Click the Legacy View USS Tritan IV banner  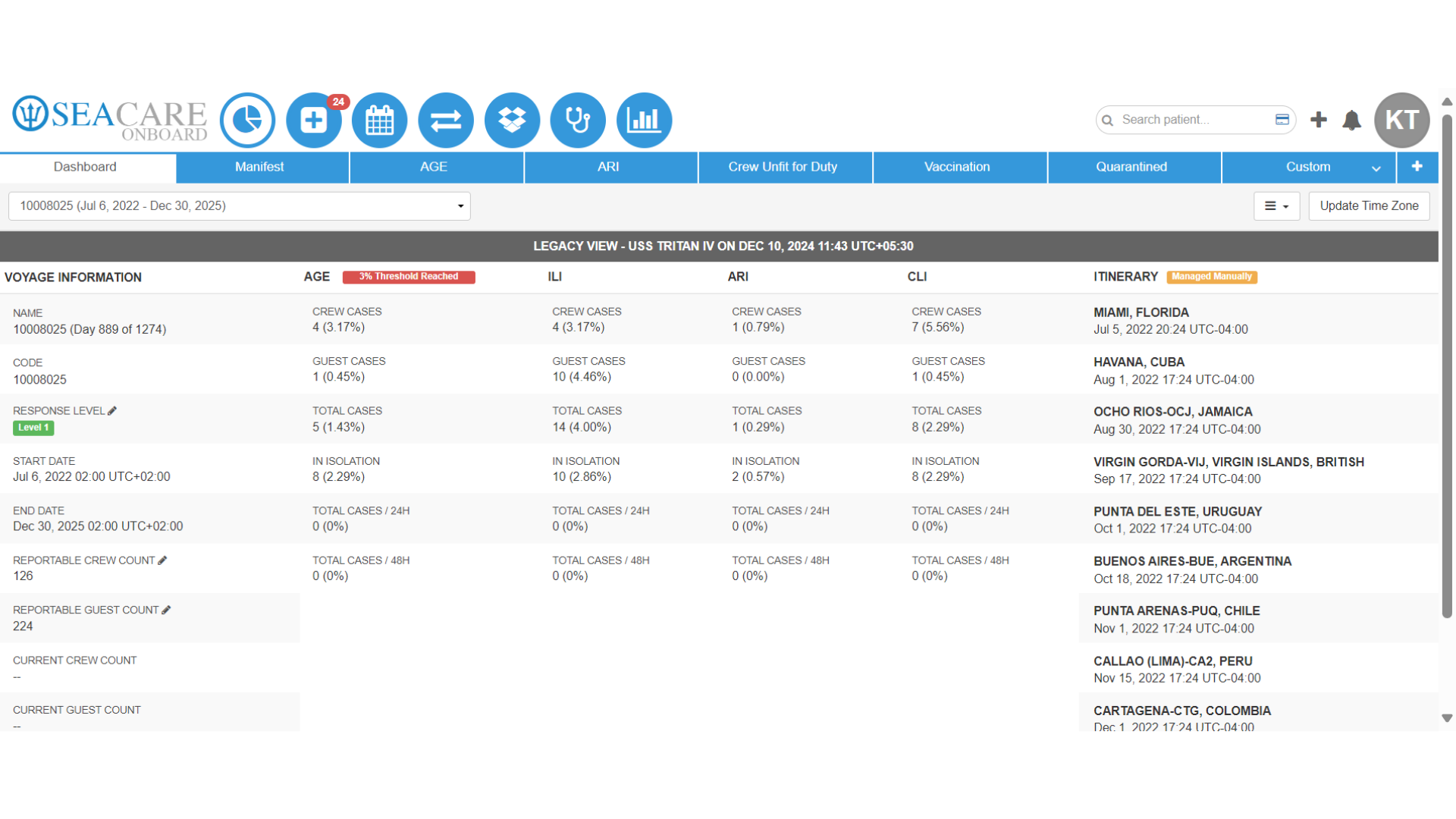click(x=719, y=246)
